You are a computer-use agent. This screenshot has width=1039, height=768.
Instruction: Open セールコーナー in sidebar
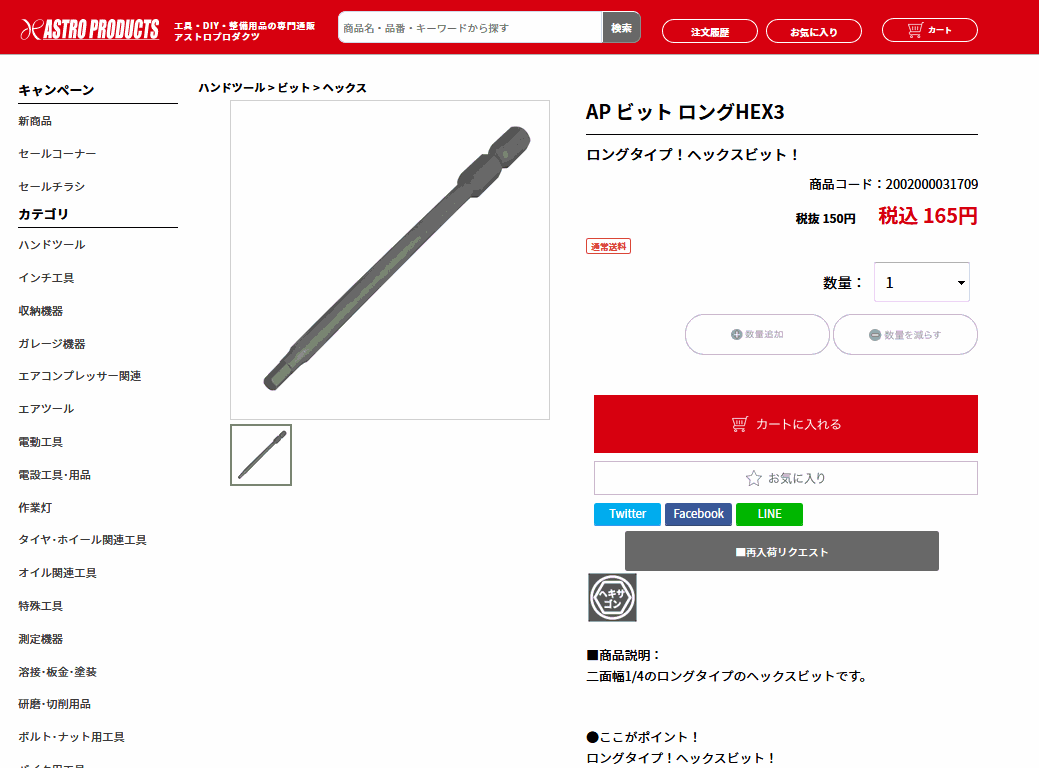pos(57,154)
